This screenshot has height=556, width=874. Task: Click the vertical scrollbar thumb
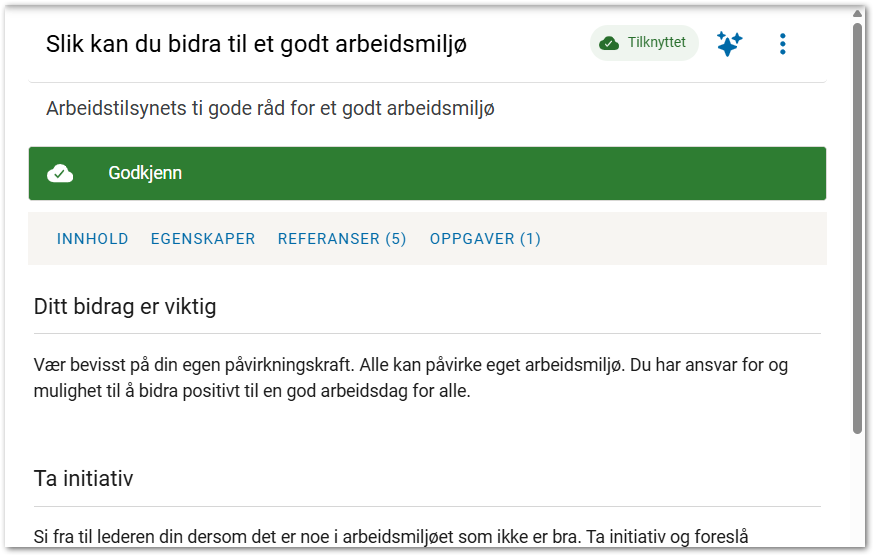(x=857, y=230)
